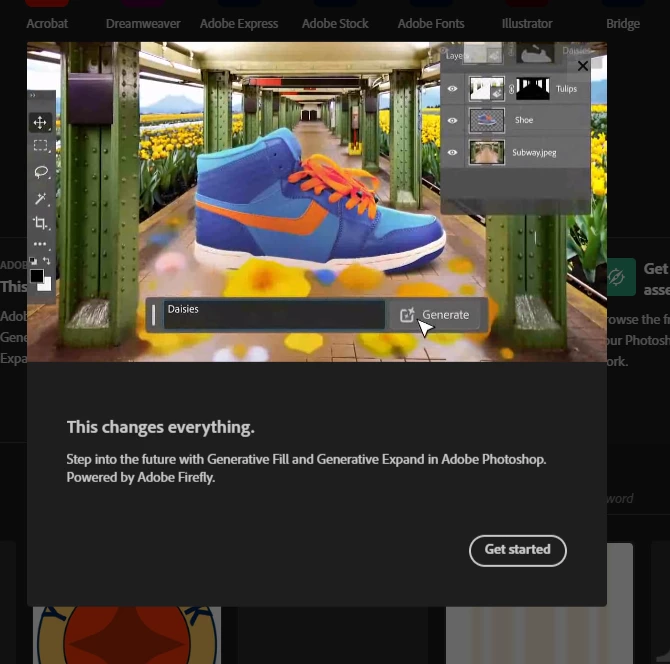The width and height of the screenshot is (670, 664).
Task: Click the swap foreground/background colors icon
Action: coord(47,261)
